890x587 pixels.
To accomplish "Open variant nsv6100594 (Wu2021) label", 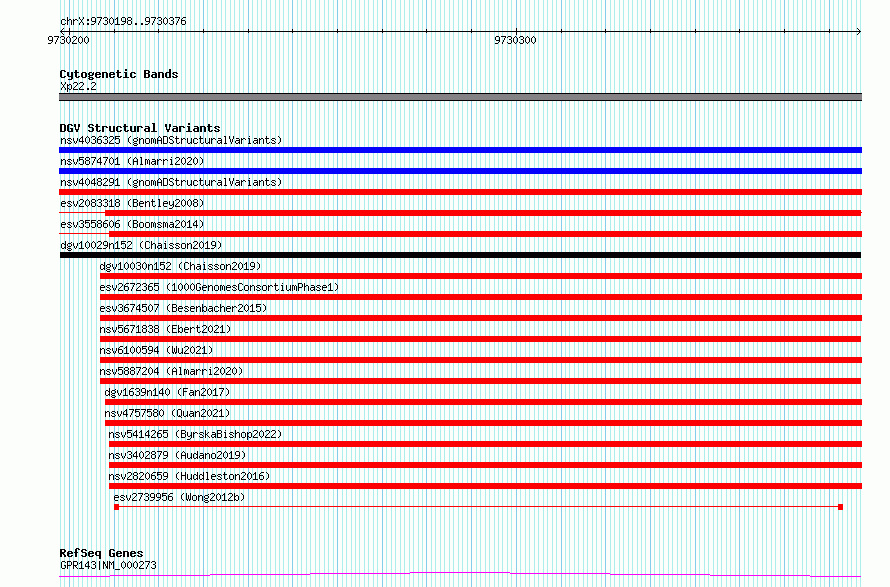I will (156, 350).
